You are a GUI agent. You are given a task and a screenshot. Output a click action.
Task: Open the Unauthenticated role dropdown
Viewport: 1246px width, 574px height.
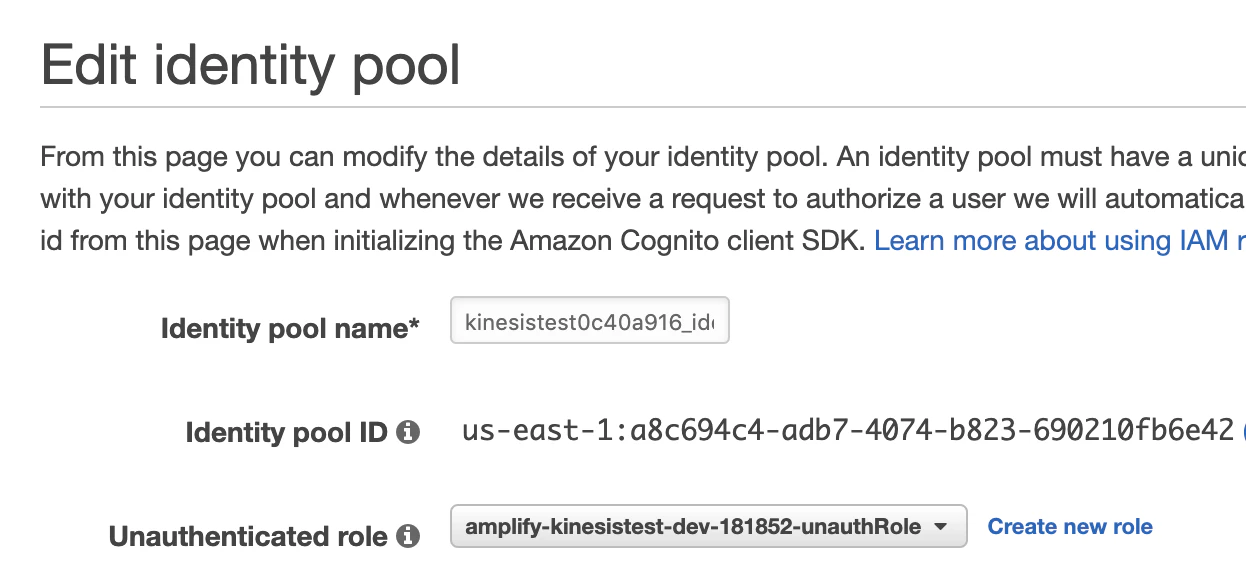point(708,527)
